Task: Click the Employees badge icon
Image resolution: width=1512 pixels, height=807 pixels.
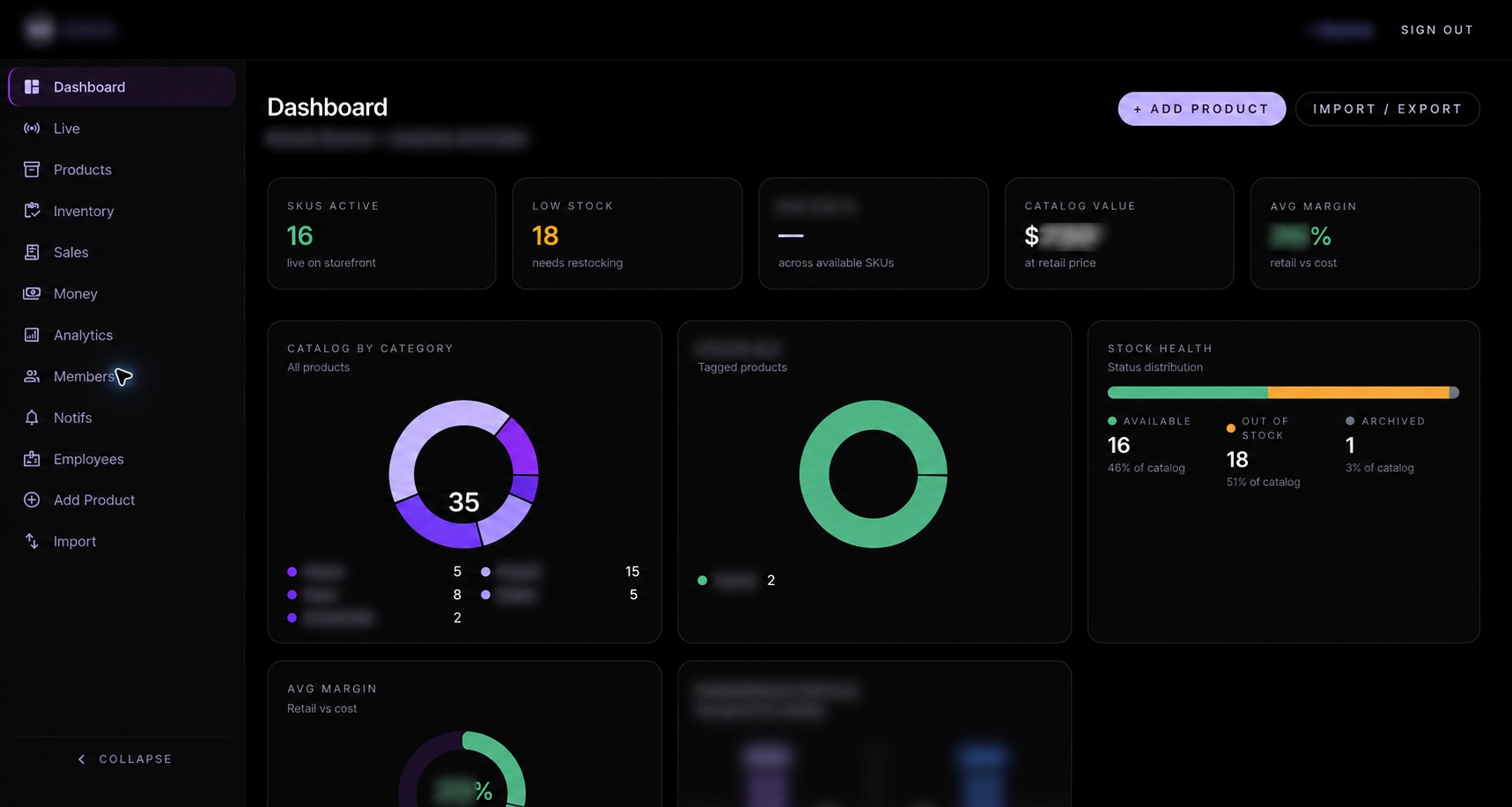Action: 32,459
